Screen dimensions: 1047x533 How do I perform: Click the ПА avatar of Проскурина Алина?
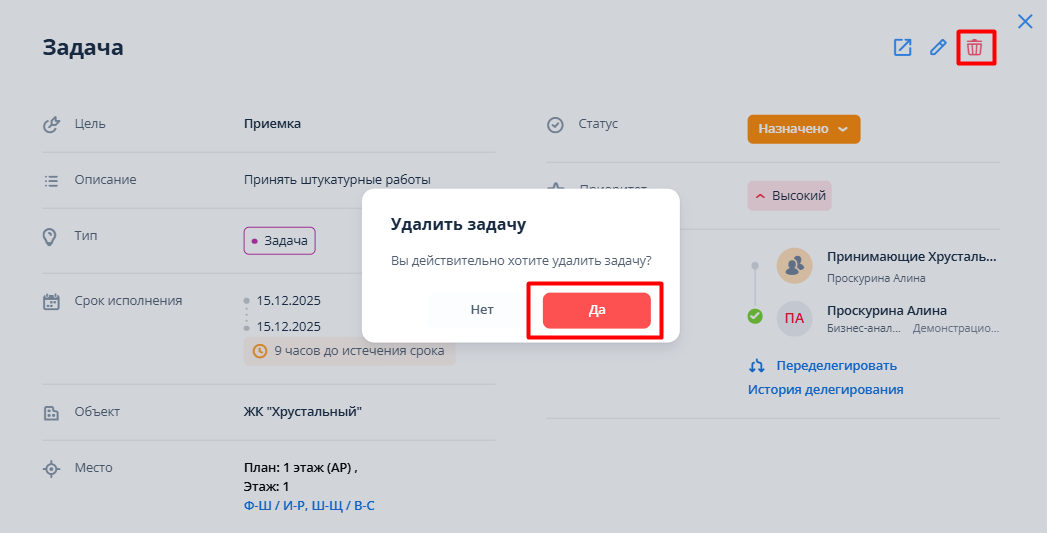[794, 318]
